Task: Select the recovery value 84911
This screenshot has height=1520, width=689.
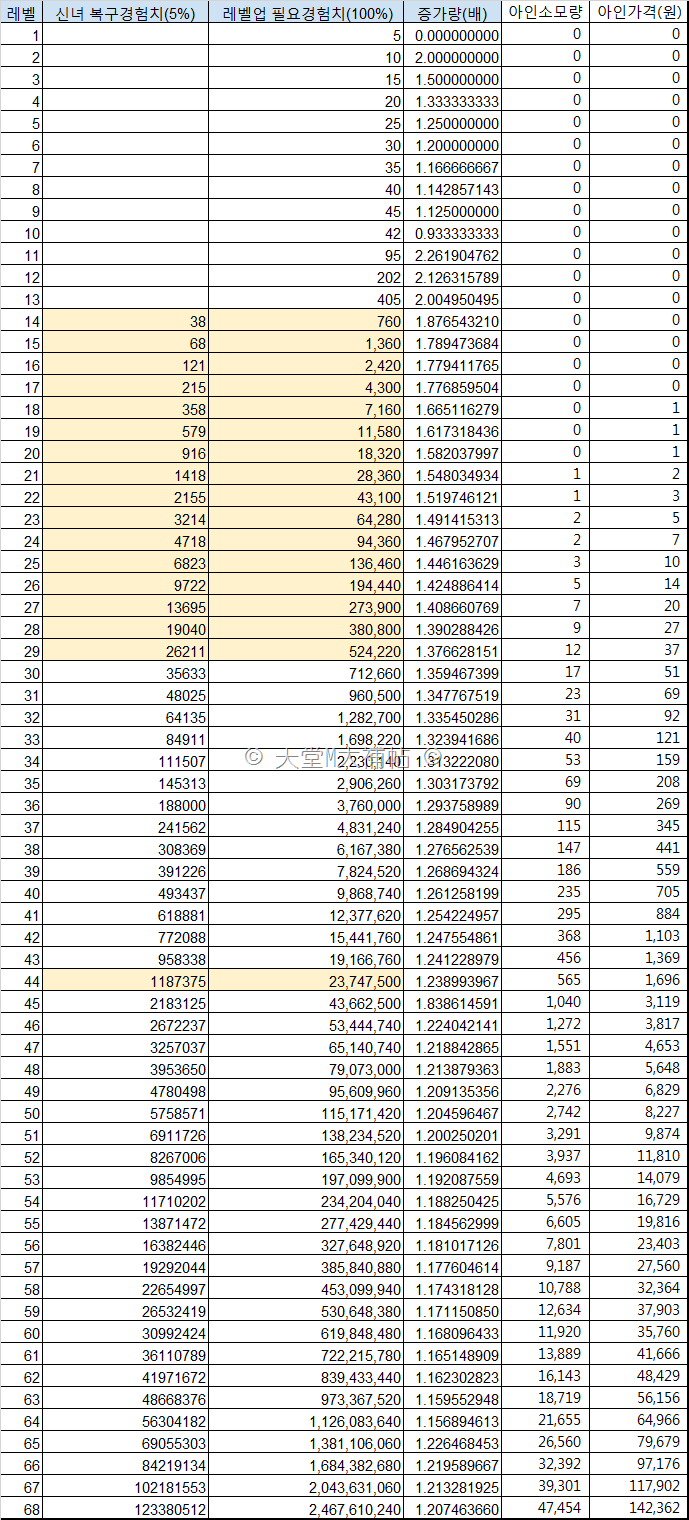Action: tap(125, 739)
